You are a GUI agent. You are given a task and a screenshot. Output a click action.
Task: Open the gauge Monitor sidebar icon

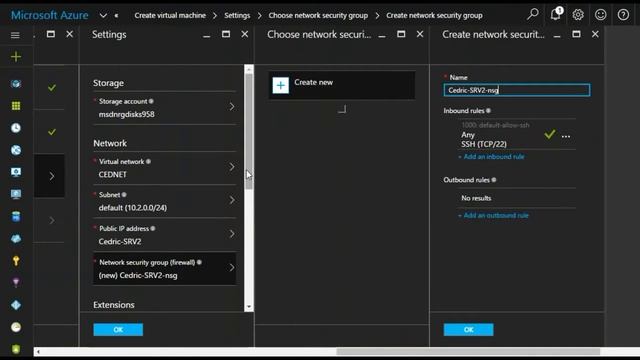point(16,327)
